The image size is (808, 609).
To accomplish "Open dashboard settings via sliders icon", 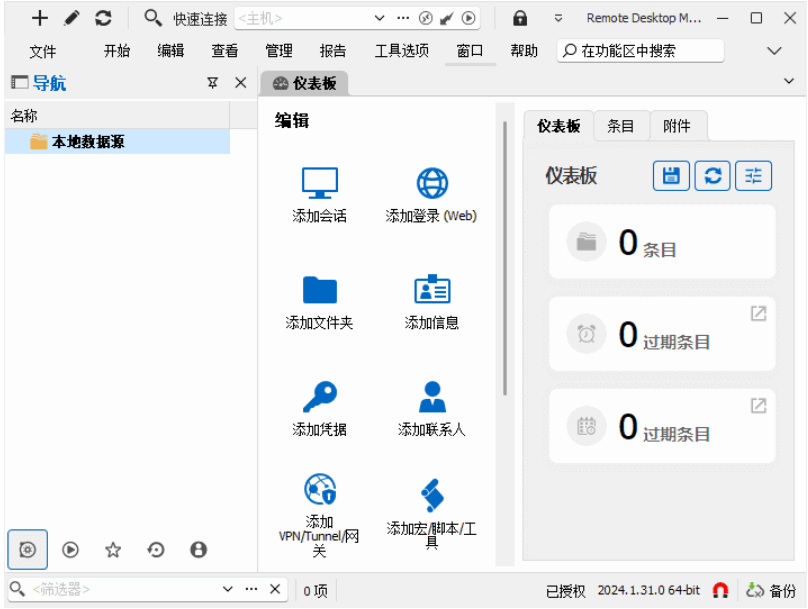I will 753,175.
